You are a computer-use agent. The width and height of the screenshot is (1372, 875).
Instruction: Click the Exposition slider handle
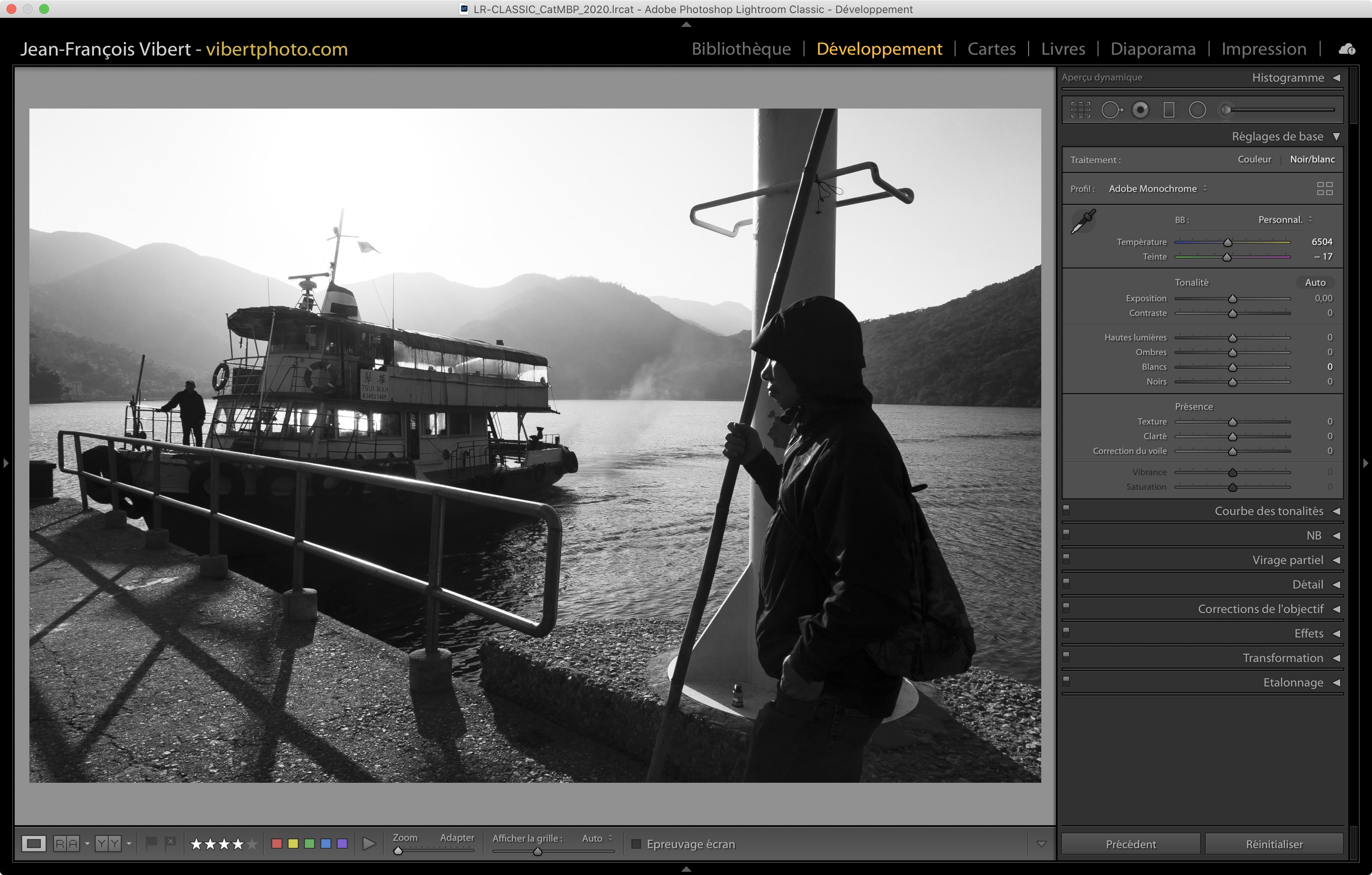pyautogui.click(x=1232, y=299)
